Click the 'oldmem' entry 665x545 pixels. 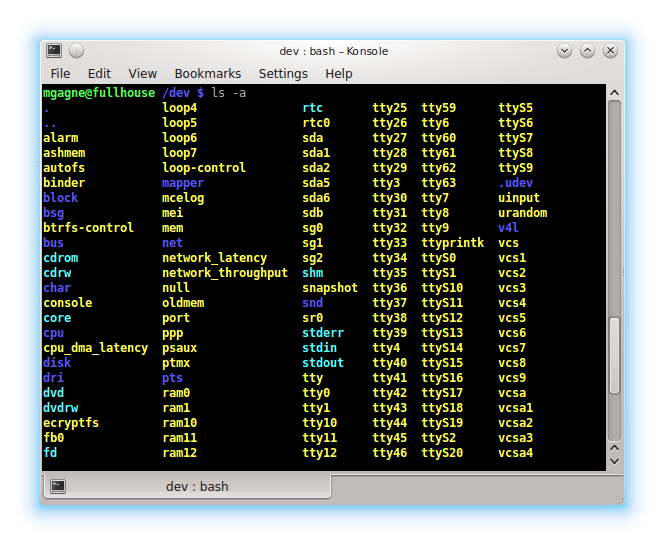click(183, 303)
